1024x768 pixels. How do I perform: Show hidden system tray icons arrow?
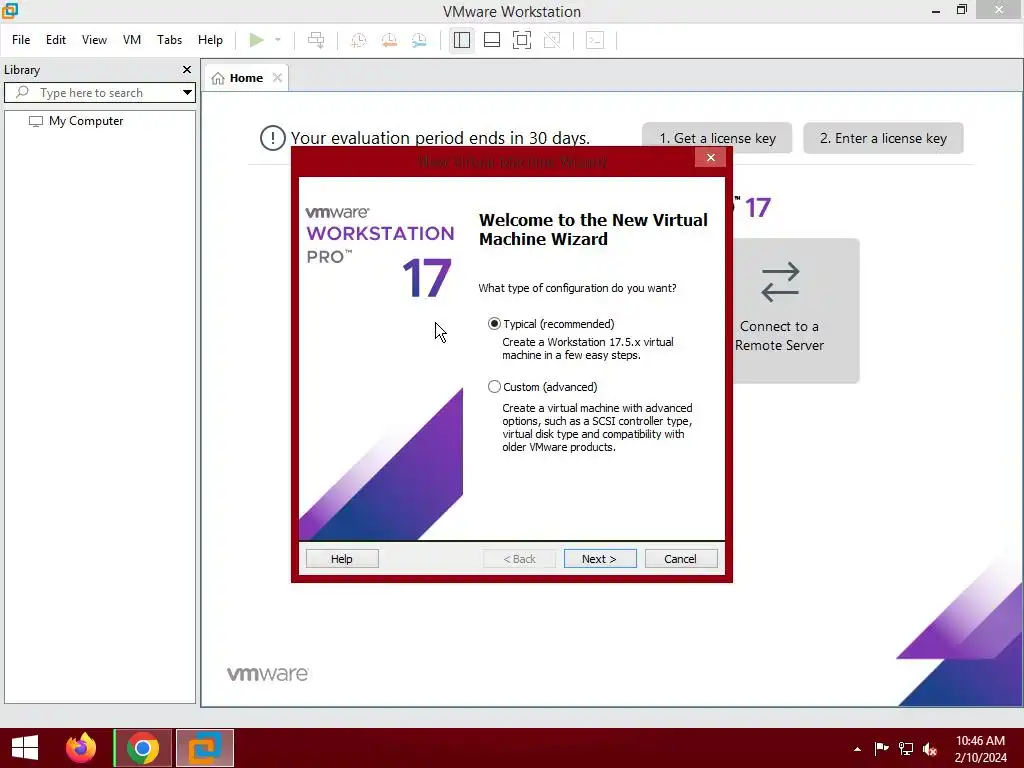point(857,749)
